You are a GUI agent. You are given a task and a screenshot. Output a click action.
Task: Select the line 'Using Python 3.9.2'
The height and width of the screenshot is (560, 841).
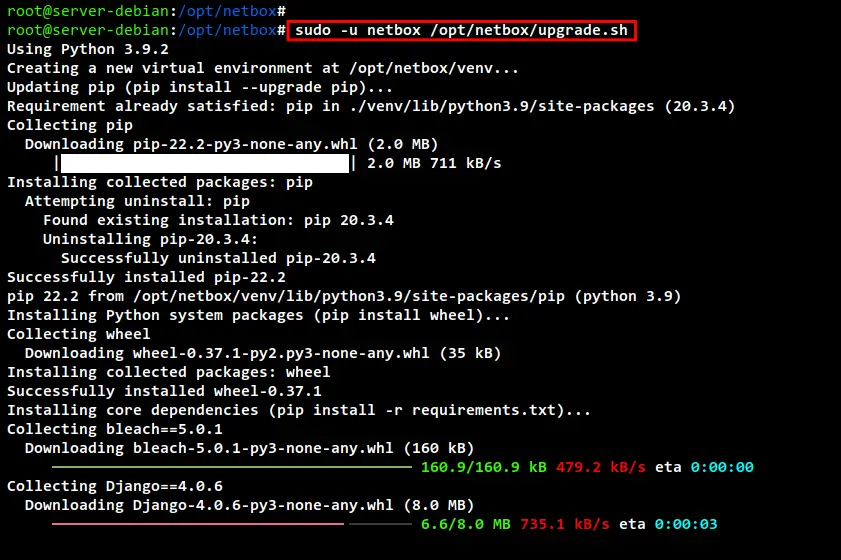pyautogui.click(x=88, y=49)
